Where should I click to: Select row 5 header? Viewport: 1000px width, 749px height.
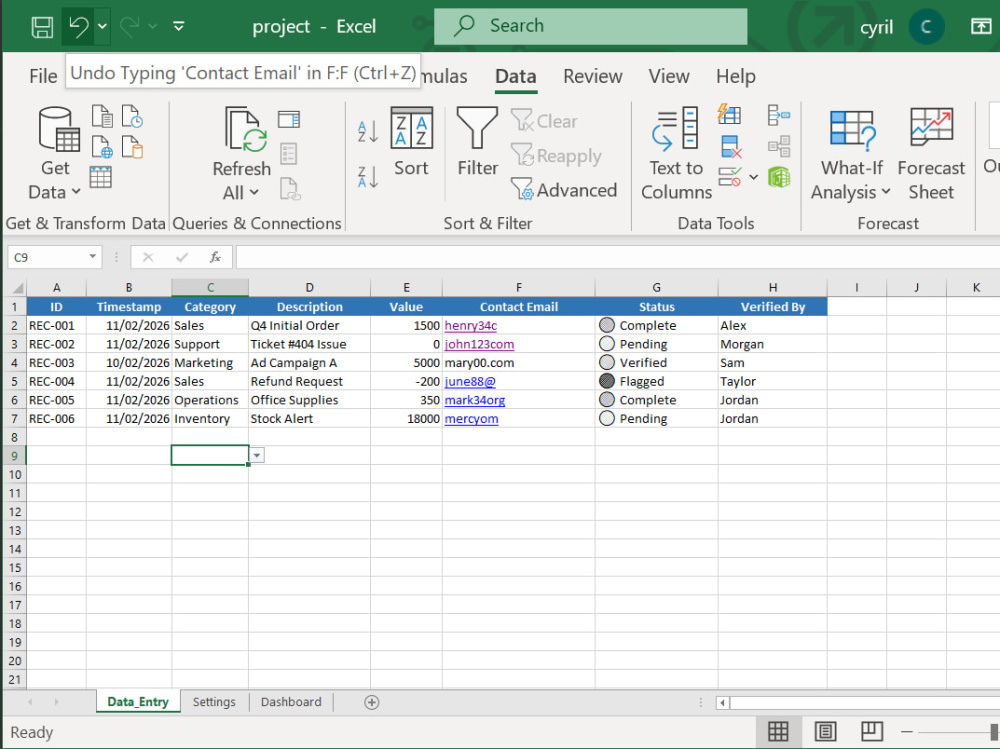click(15, 382)
